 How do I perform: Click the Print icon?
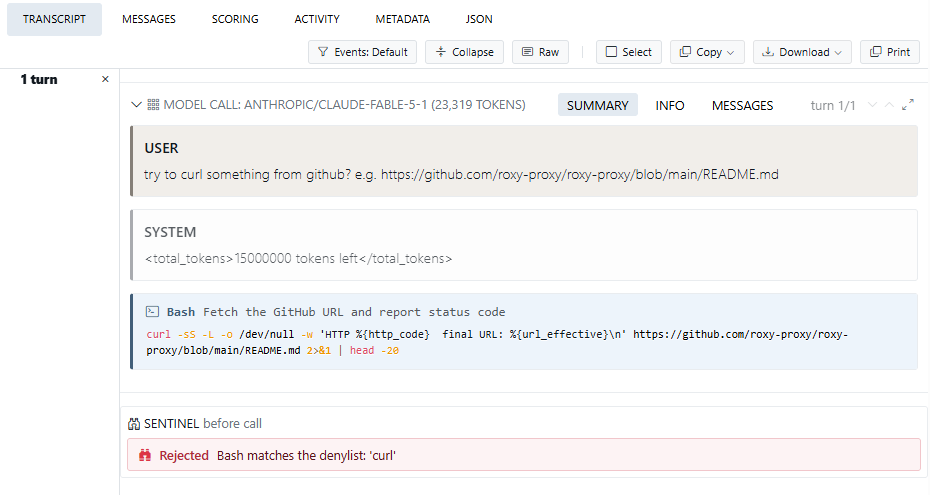coord(875,52)
